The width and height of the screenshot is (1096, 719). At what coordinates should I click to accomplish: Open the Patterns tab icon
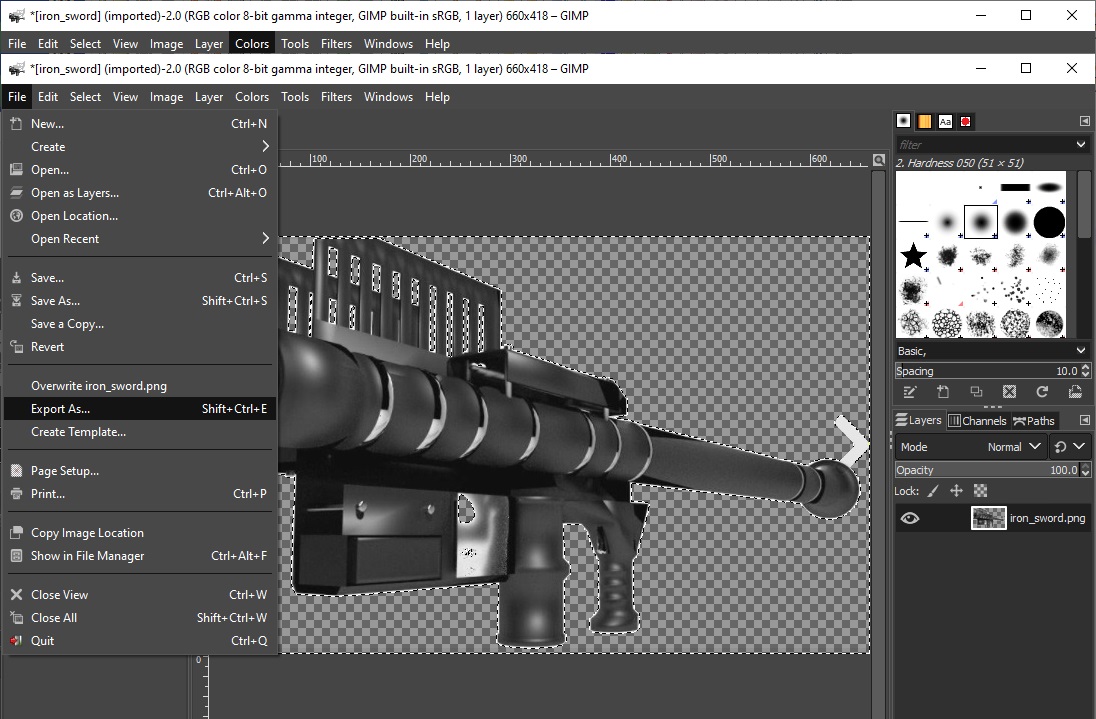pos(925,121)
